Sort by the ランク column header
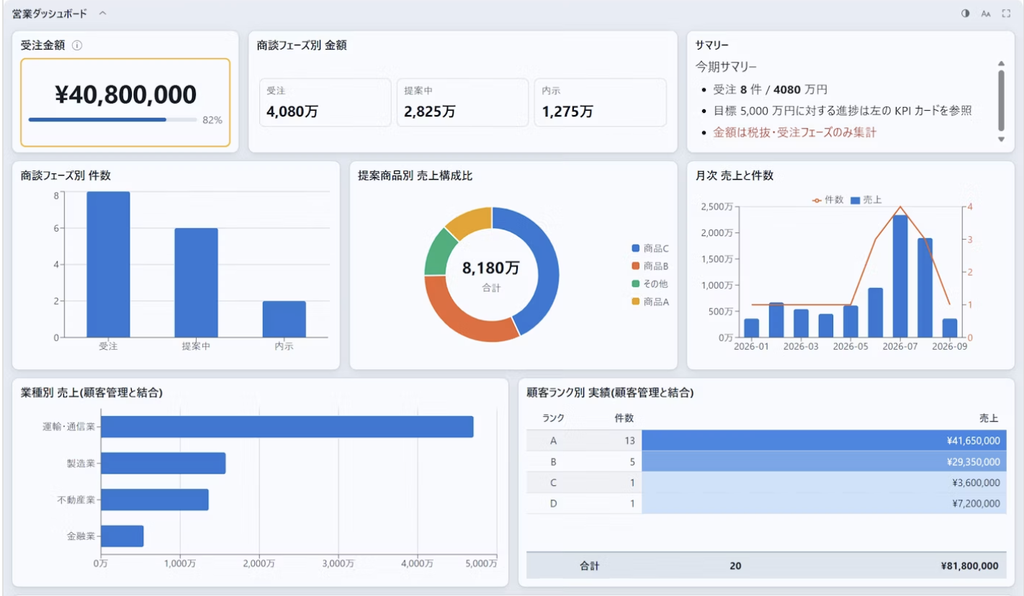Viewport: 1024px width, 596px height. [x=553, y=418]
